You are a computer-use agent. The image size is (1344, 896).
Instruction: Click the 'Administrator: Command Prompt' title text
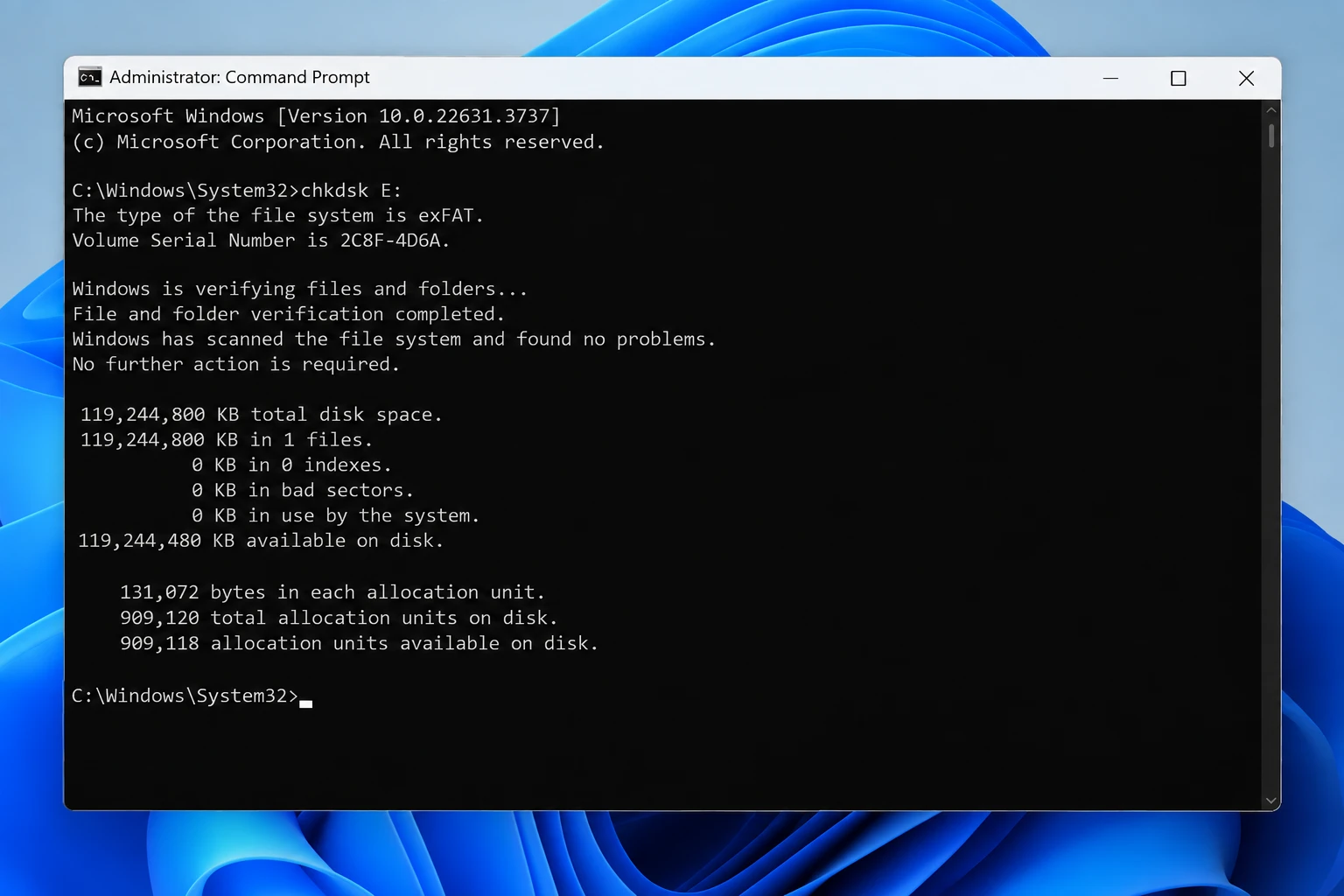point(240,77)
